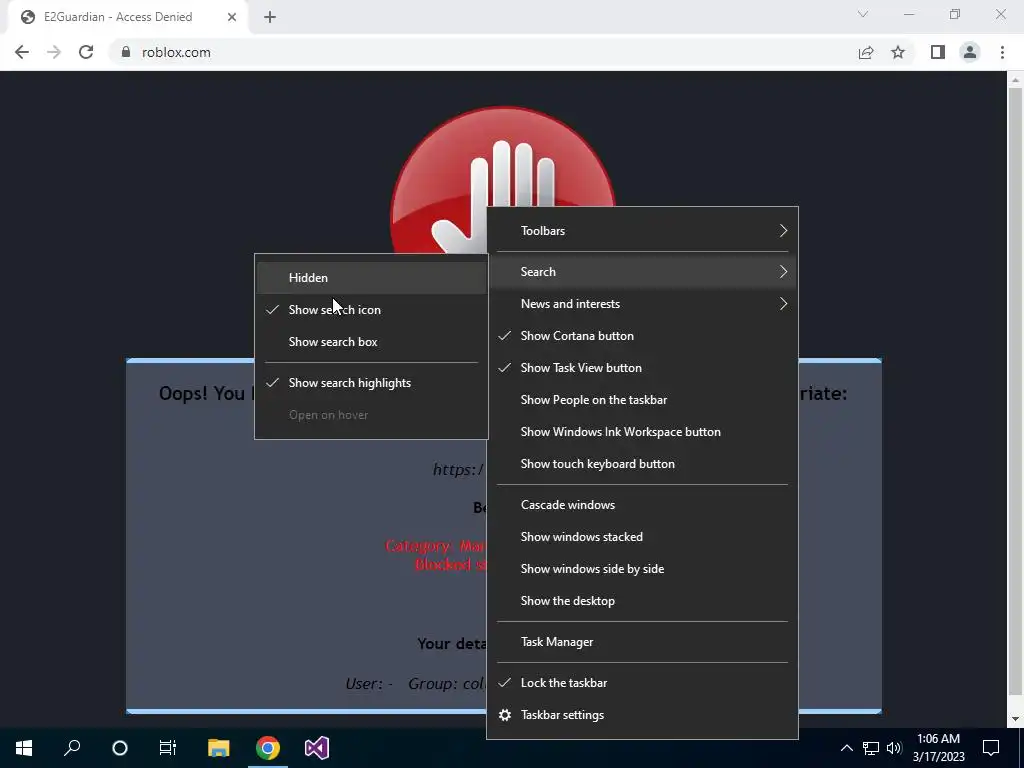Viewport: 1024px width, 768px height.
Task: Toggle Show search highlights
Action: [x=371, y=383]
